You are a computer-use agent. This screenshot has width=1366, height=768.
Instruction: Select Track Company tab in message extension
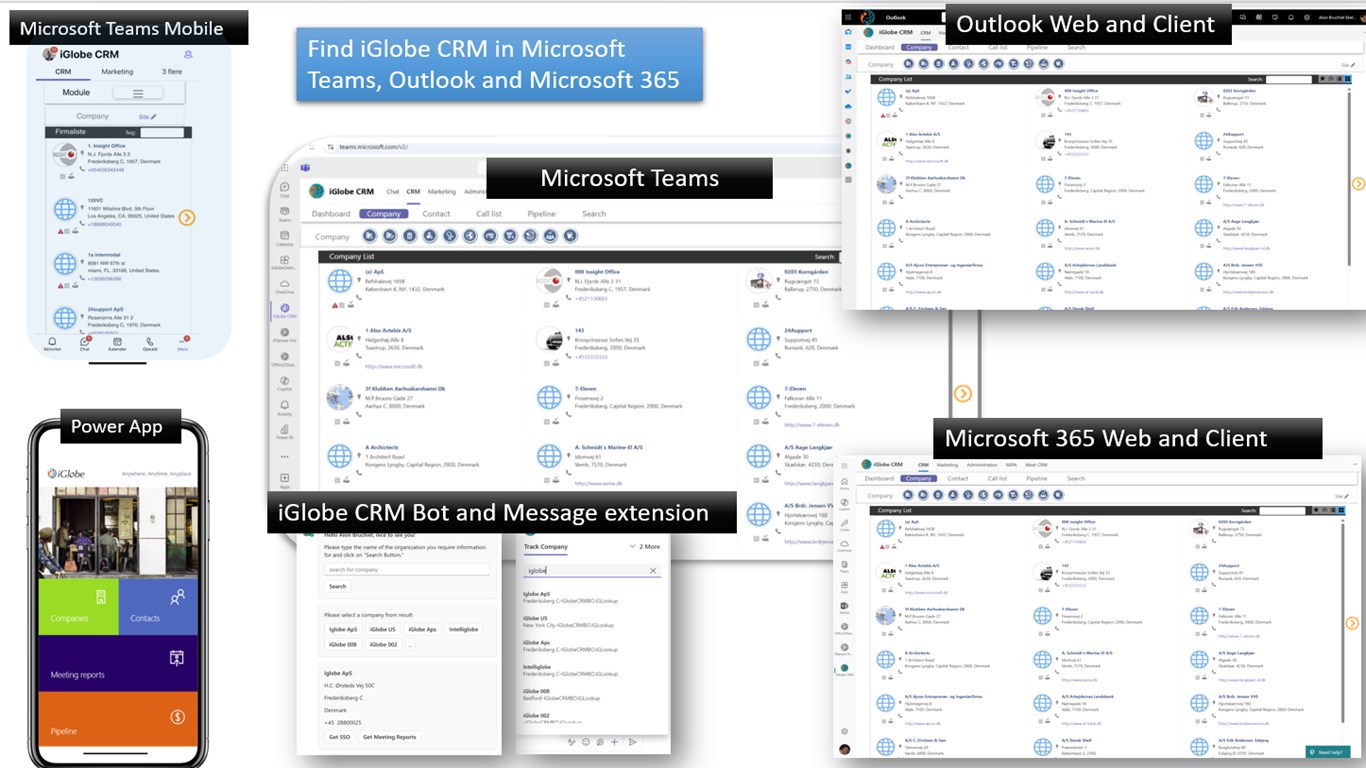[x=546, y=547]
